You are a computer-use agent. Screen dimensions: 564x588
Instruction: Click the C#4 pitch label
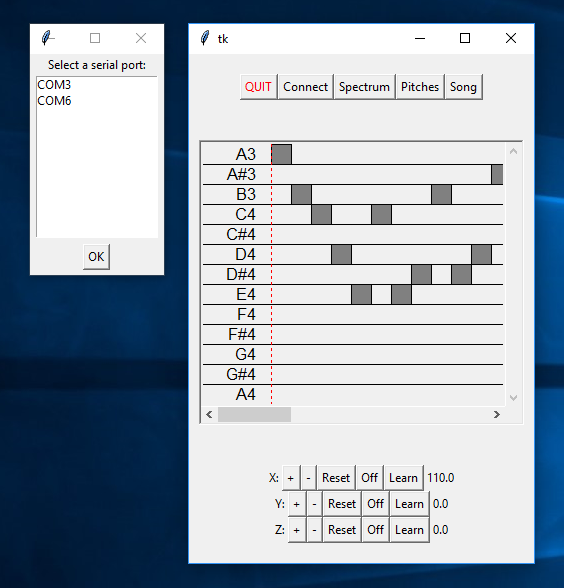241,234
